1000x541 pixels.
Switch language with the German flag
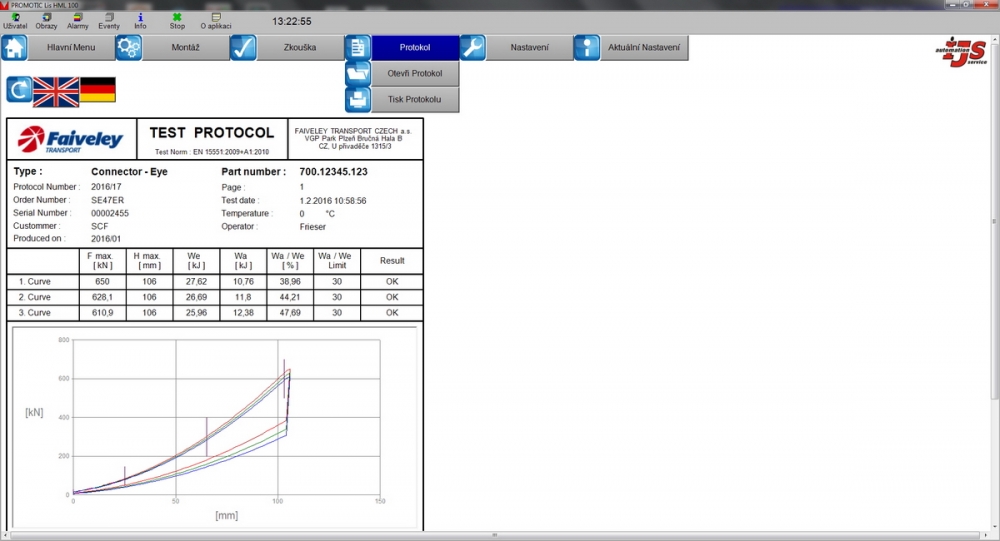click(x=98, y=90)
